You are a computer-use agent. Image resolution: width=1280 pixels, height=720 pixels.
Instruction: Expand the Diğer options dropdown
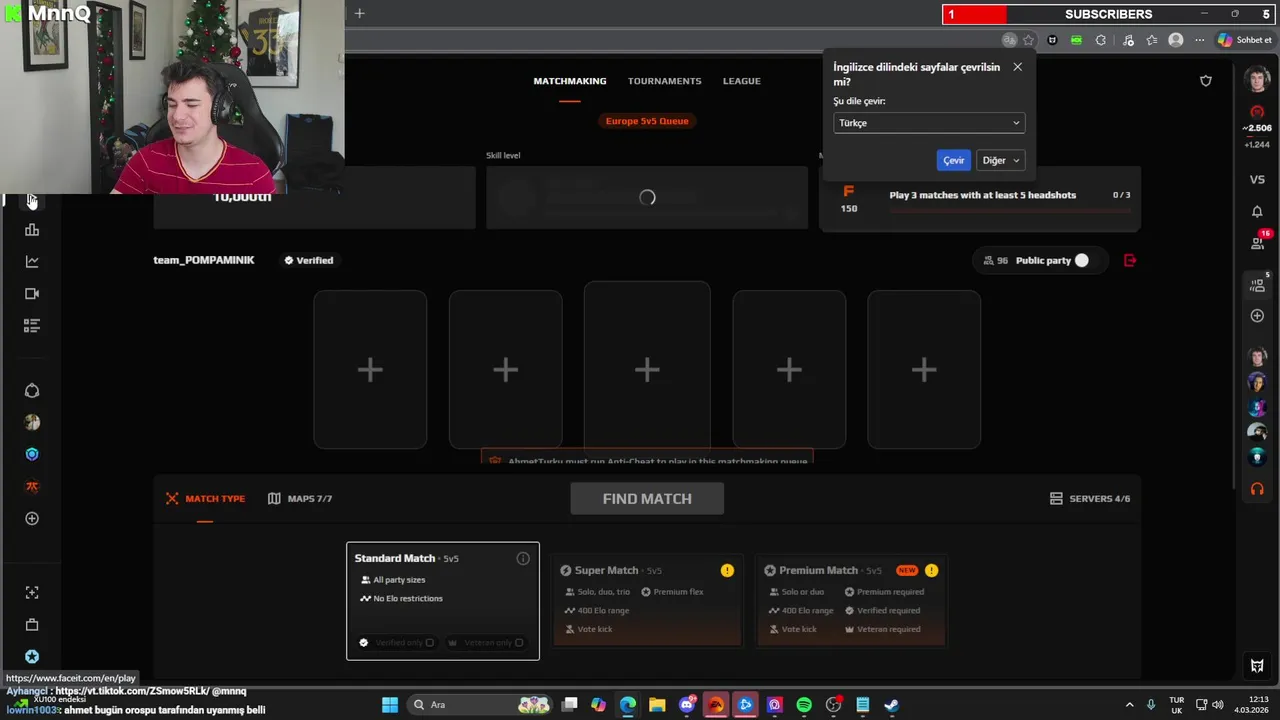click(1001, 160)
